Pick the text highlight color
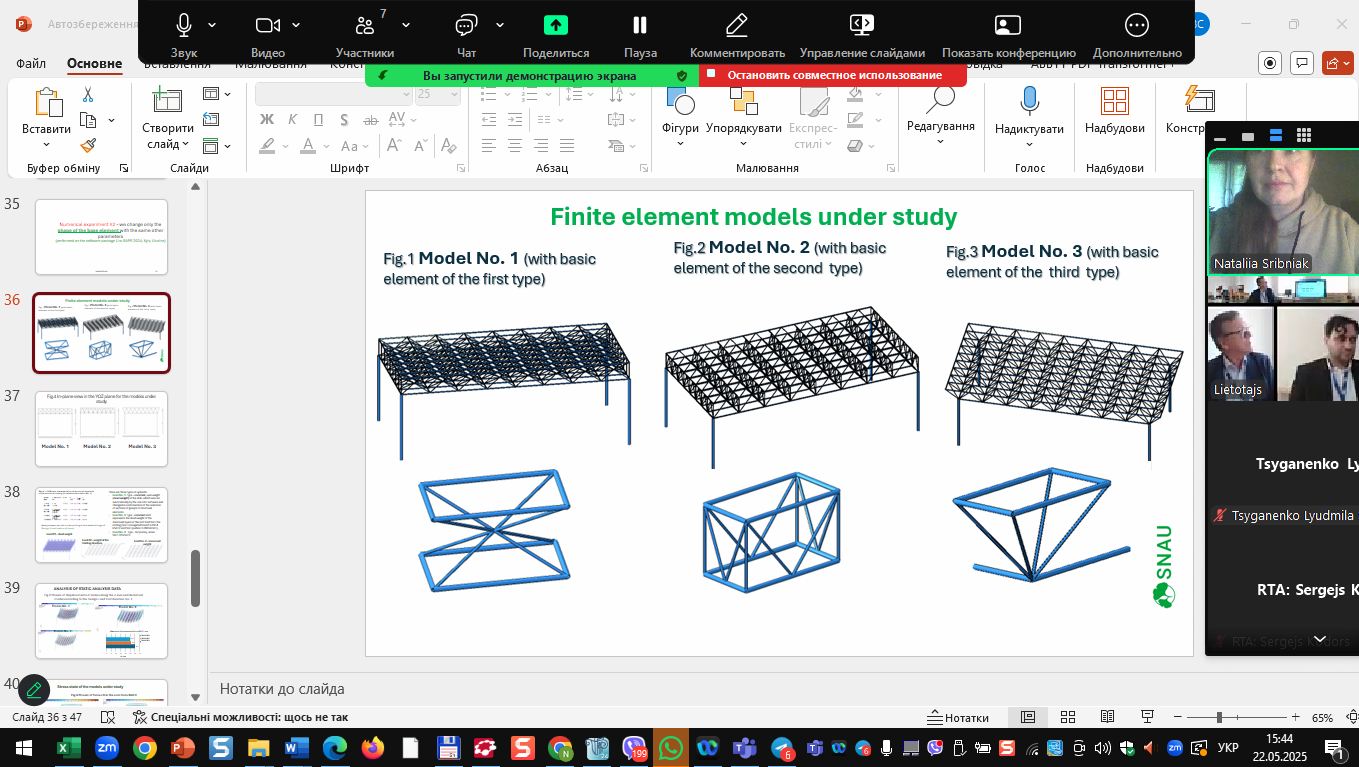 point(267,146)
